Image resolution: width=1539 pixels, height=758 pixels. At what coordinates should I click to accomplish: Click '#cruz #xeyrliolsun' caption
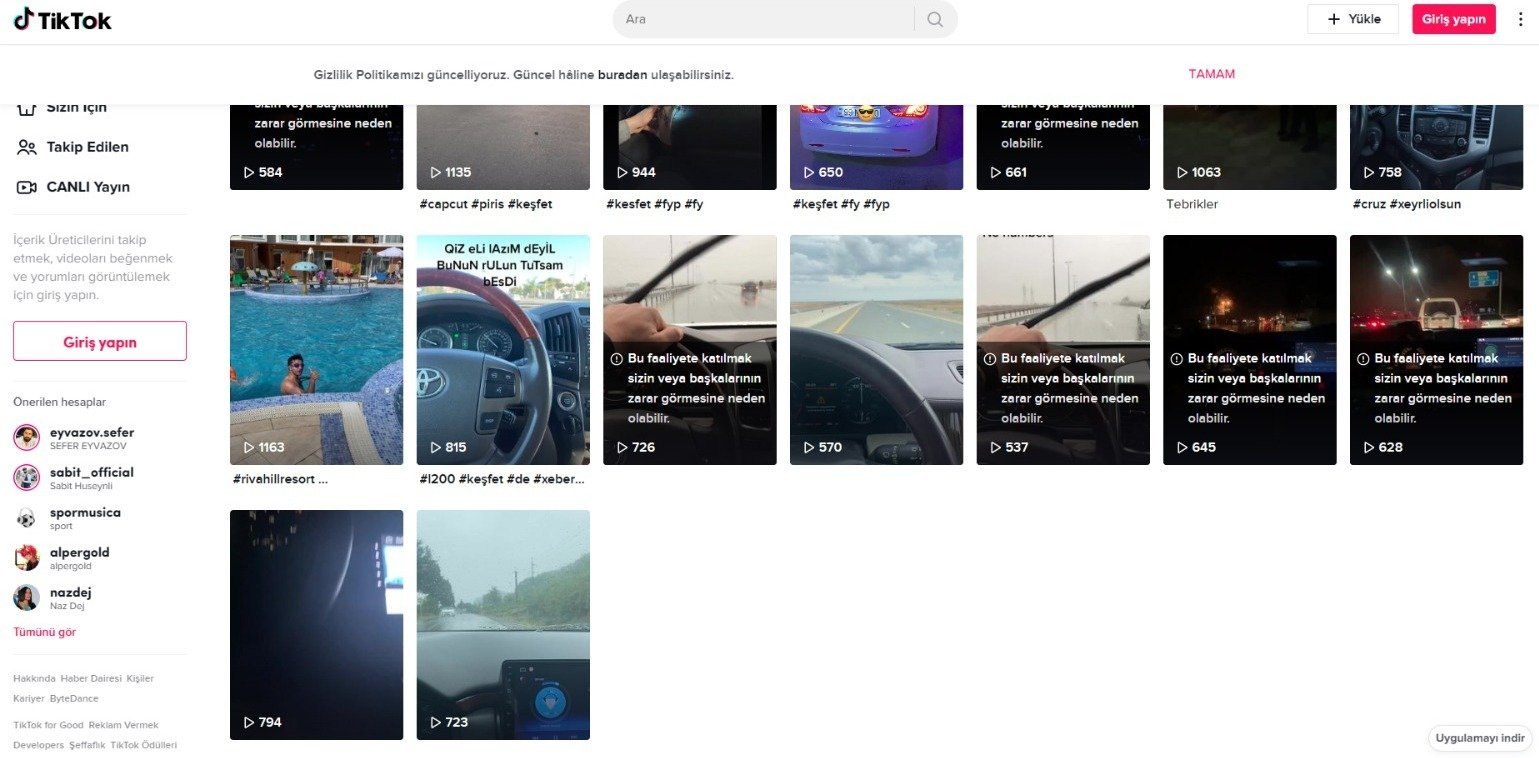(1407, 204)
